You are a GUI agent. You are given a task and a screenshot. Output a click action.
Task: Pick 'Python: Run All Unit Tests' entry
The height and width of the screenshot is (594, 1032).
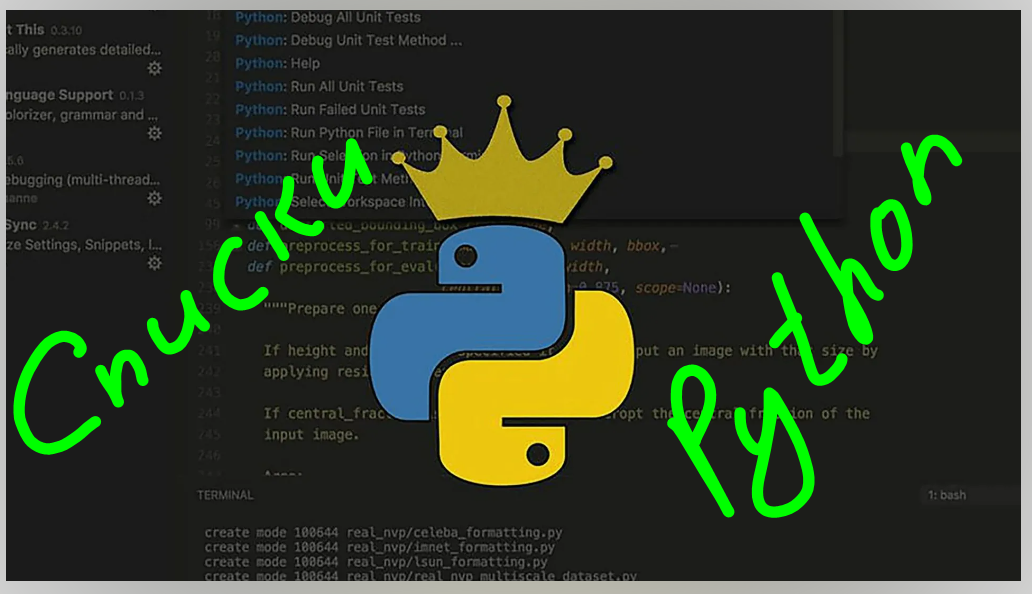pos(319,86)
